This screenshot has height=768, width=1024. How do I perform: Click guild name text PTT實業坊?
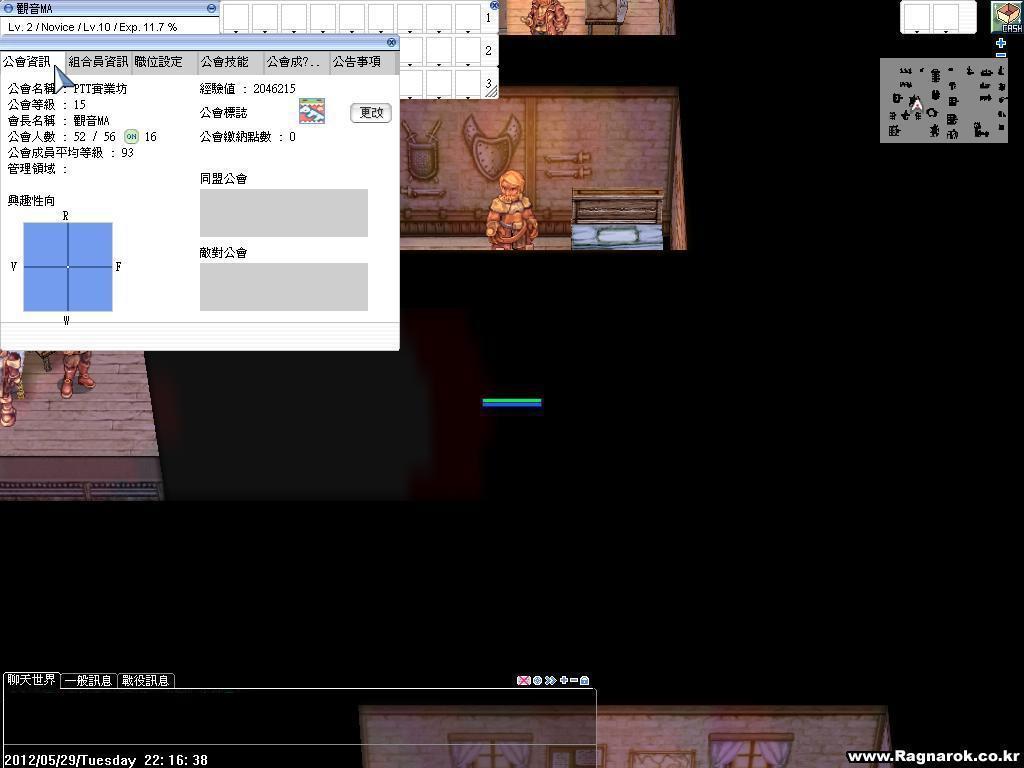click(x=101, y=89)
